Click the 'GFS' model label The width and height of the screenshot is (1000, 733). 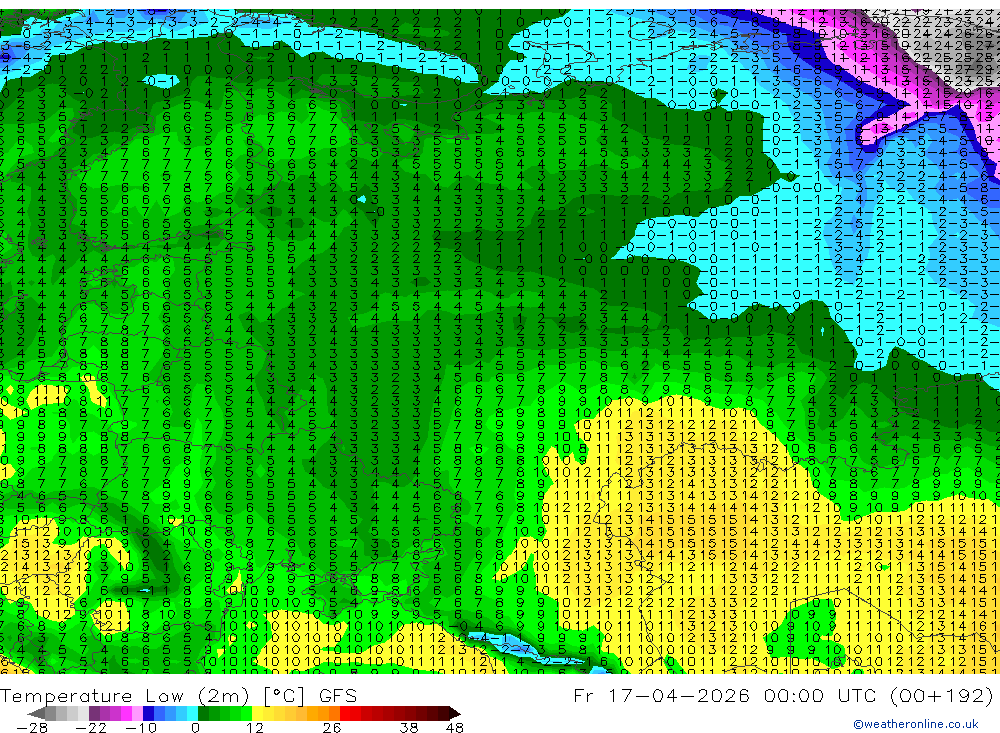pos(338,696)
